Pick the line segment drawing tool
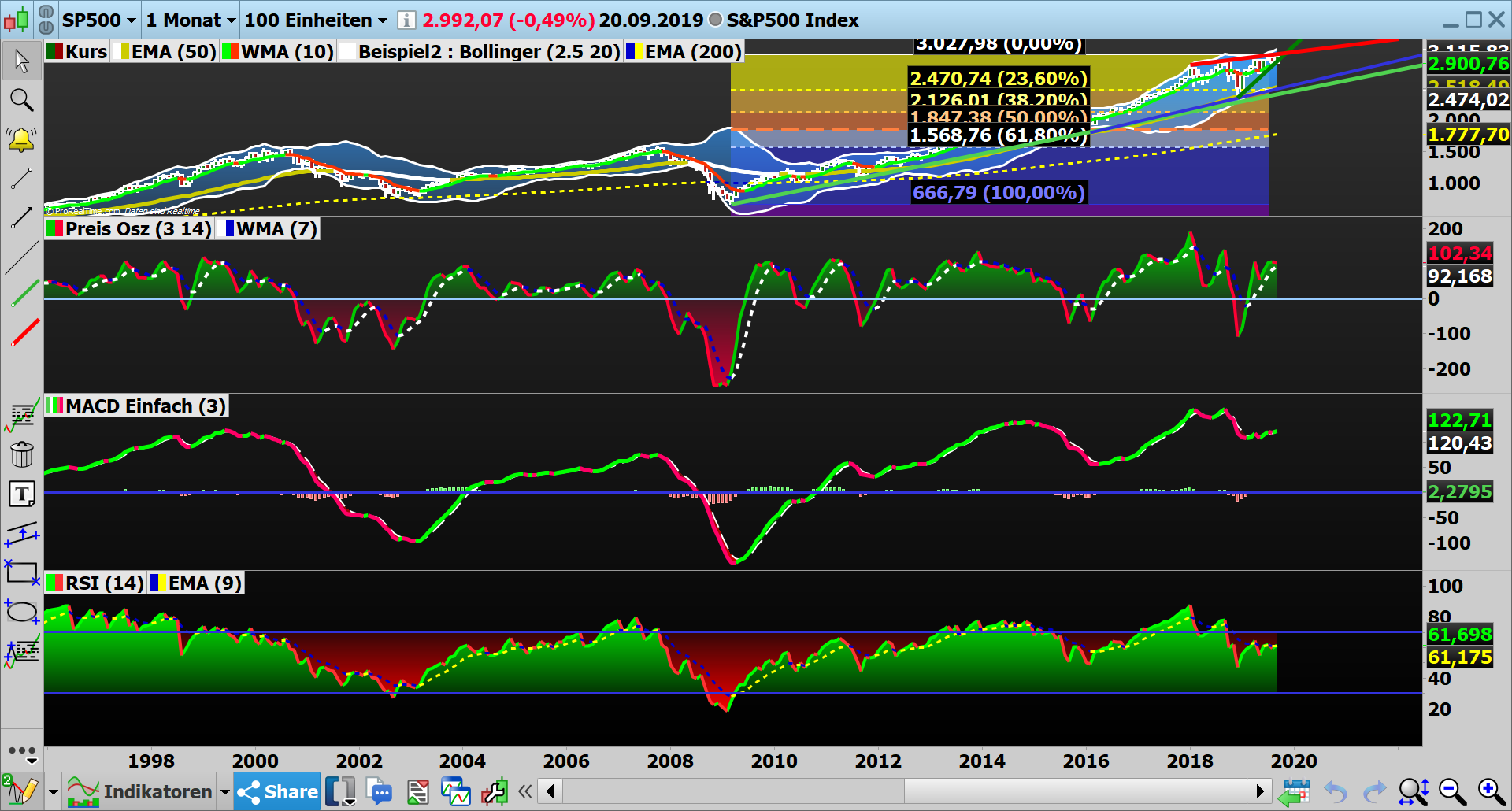This screenshot has height=811, width=1512. tap(21, 179)
